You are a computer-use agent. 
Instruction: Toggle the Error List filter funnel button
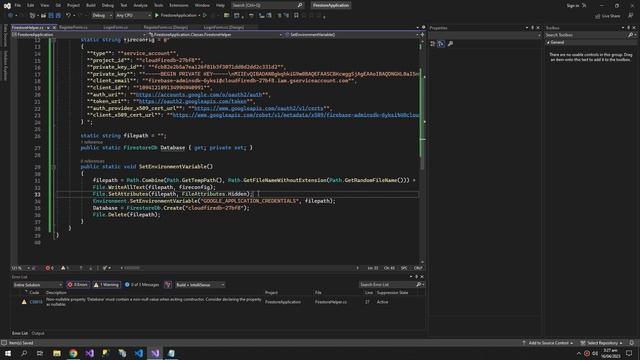(x=168, y=284)
